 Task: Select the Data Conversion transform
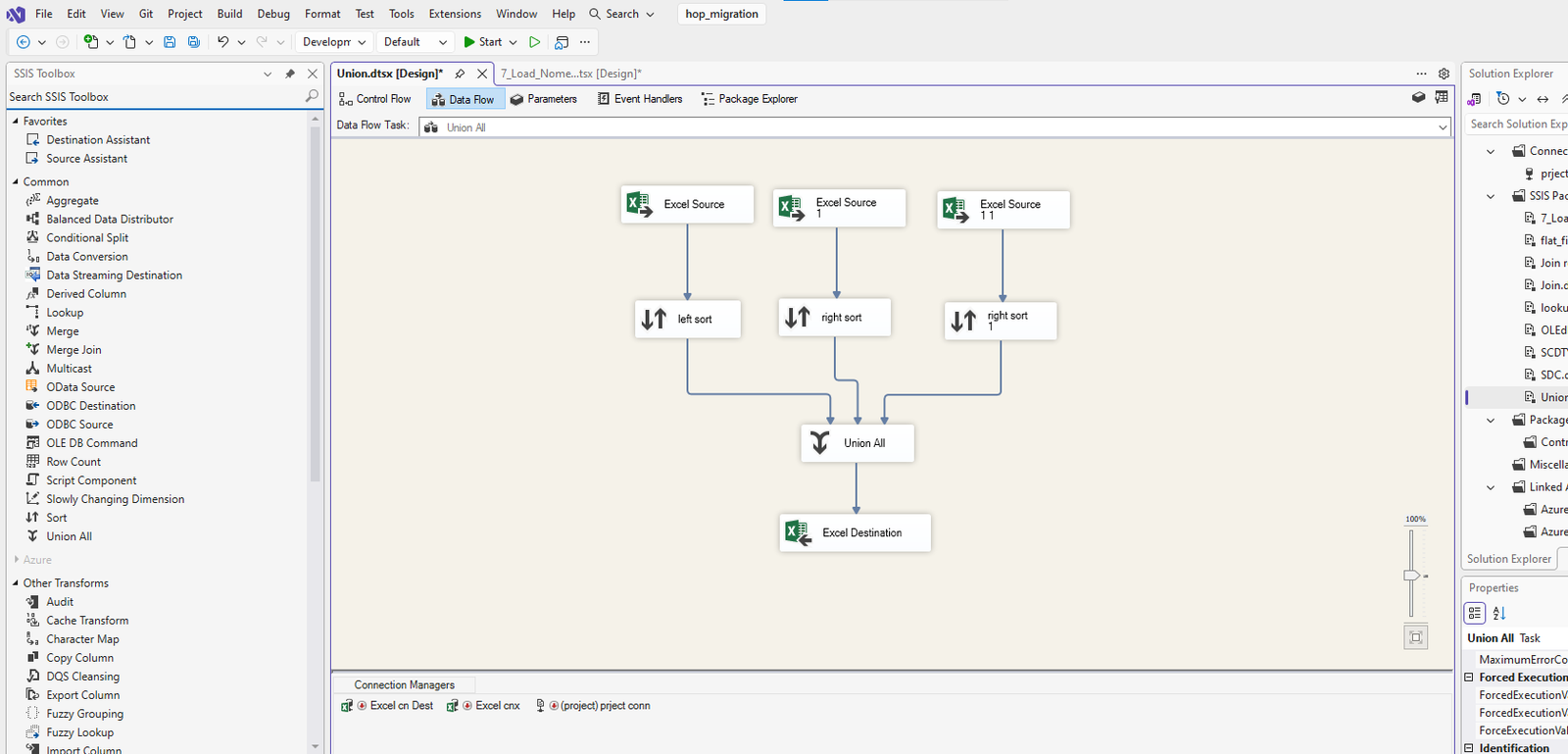[x=86, y=256]
